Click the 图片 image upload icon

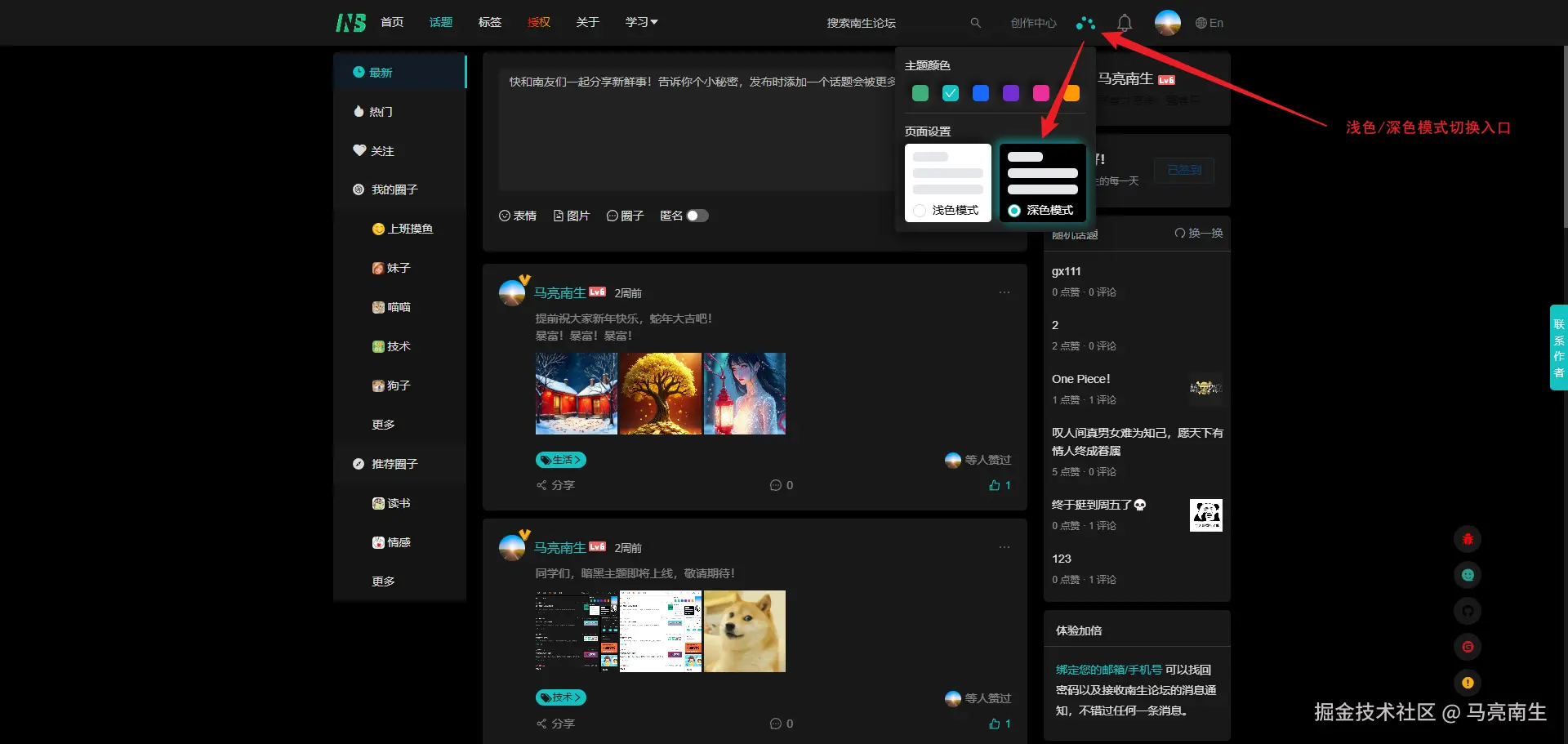(x=571, y=216)
